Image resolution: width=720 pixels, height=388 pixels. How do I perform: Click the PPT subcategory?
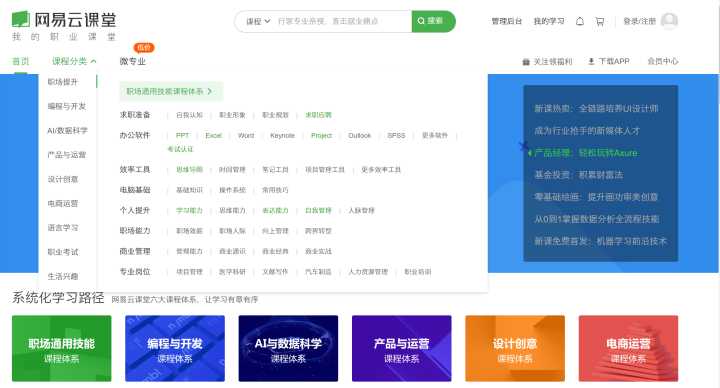182,135
